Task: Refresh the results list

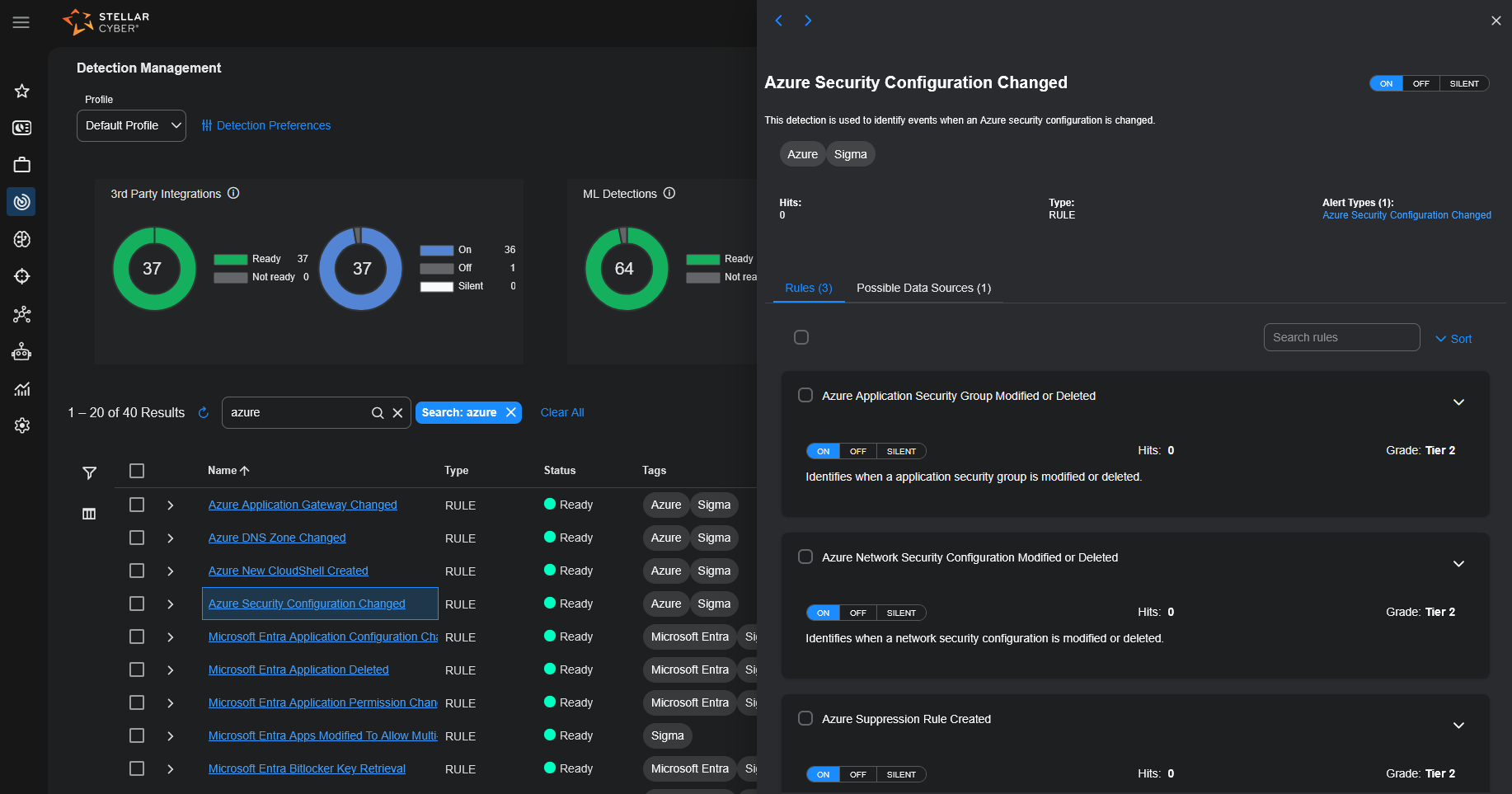Action: [x=204, y=412]
